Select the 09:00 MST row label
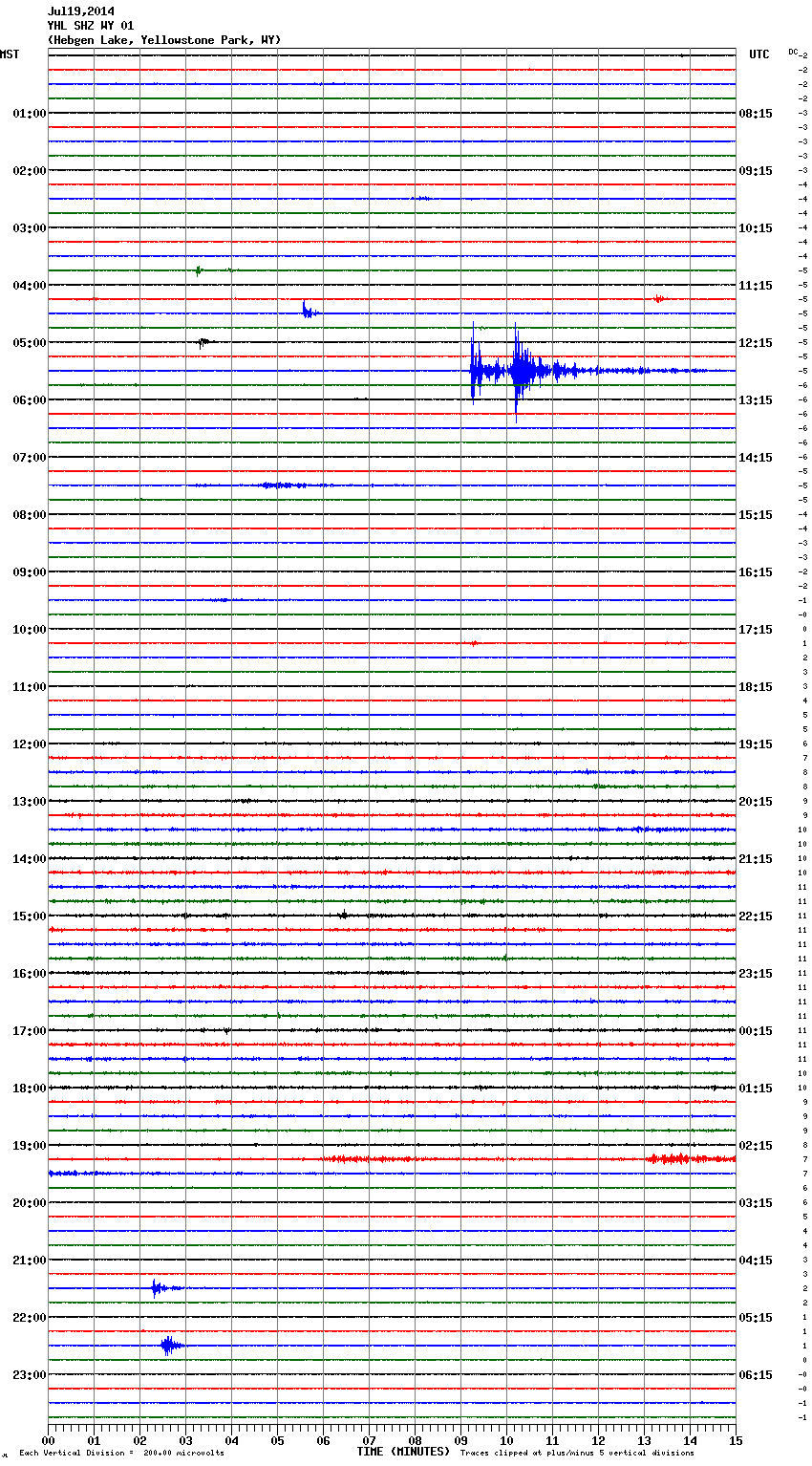 click(29, 571)
